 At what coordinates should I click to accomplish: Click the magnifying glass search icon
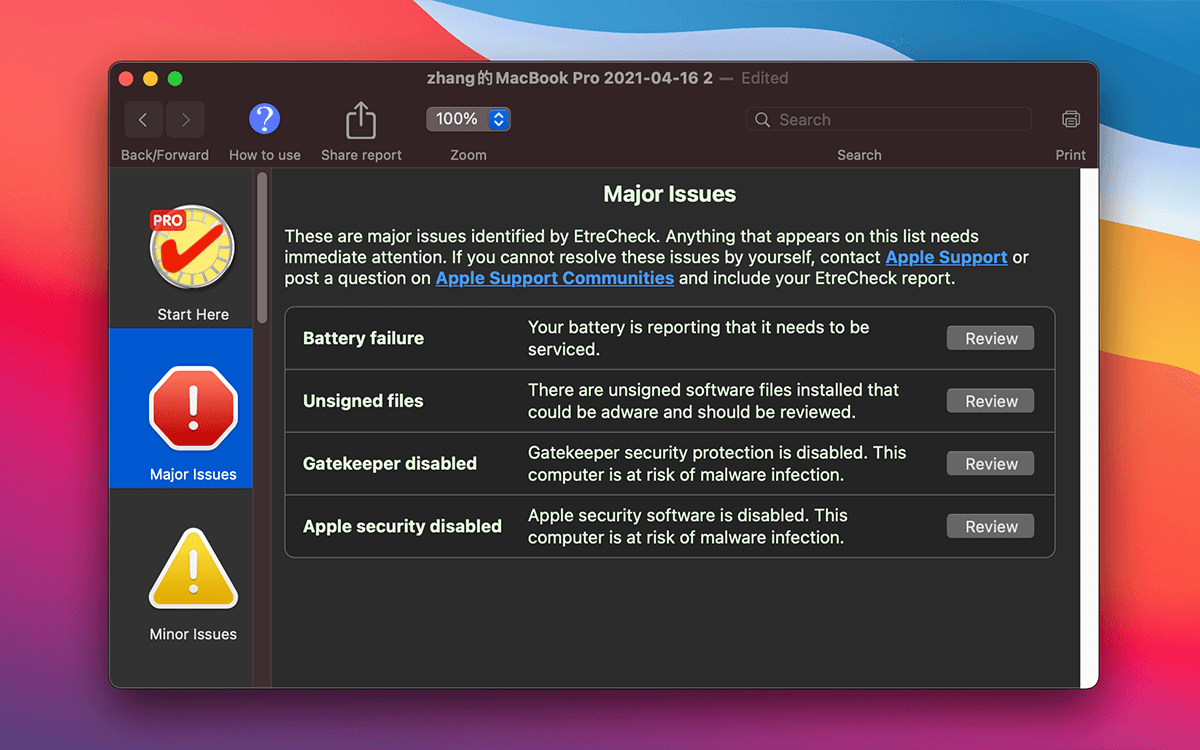pos(762,120)
